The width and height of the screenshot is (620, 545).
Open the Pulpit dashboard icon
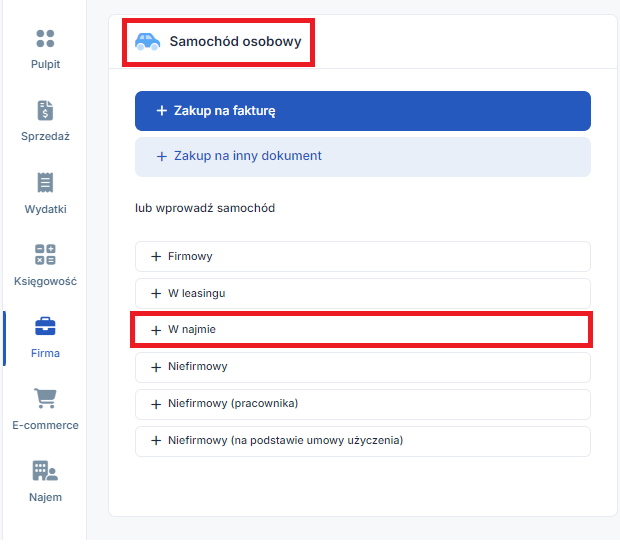[x=45, y=38]
